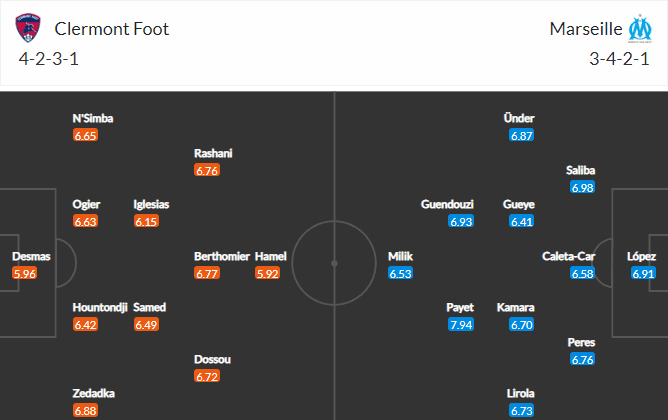The height and width of the screenshot is (420, 668).
Task: Select Iglesias's 6.15 rating badge
Action: [x=146, y=222]
